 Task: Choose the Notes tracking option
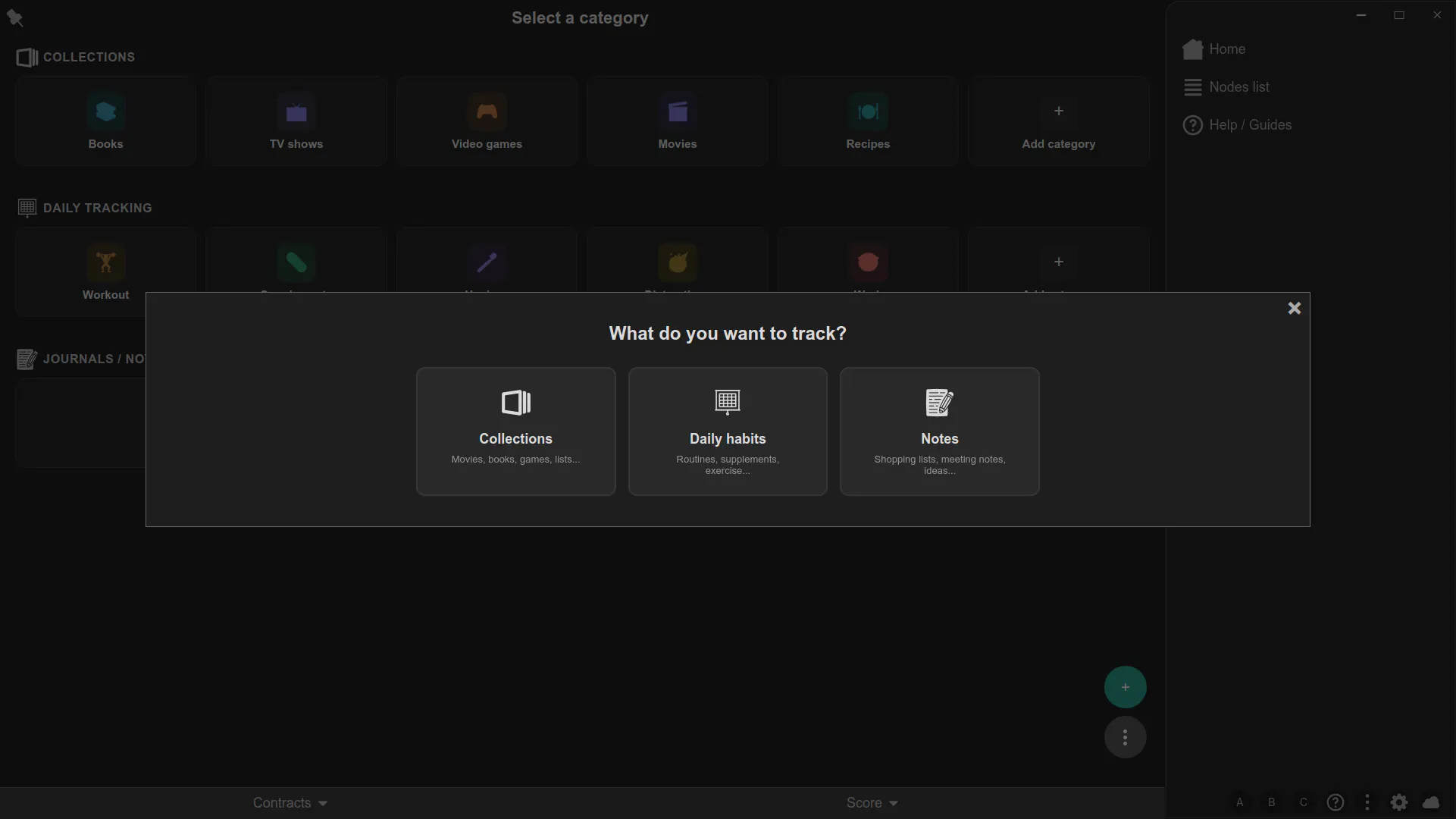pyautogui.click(x=939, y=431)
